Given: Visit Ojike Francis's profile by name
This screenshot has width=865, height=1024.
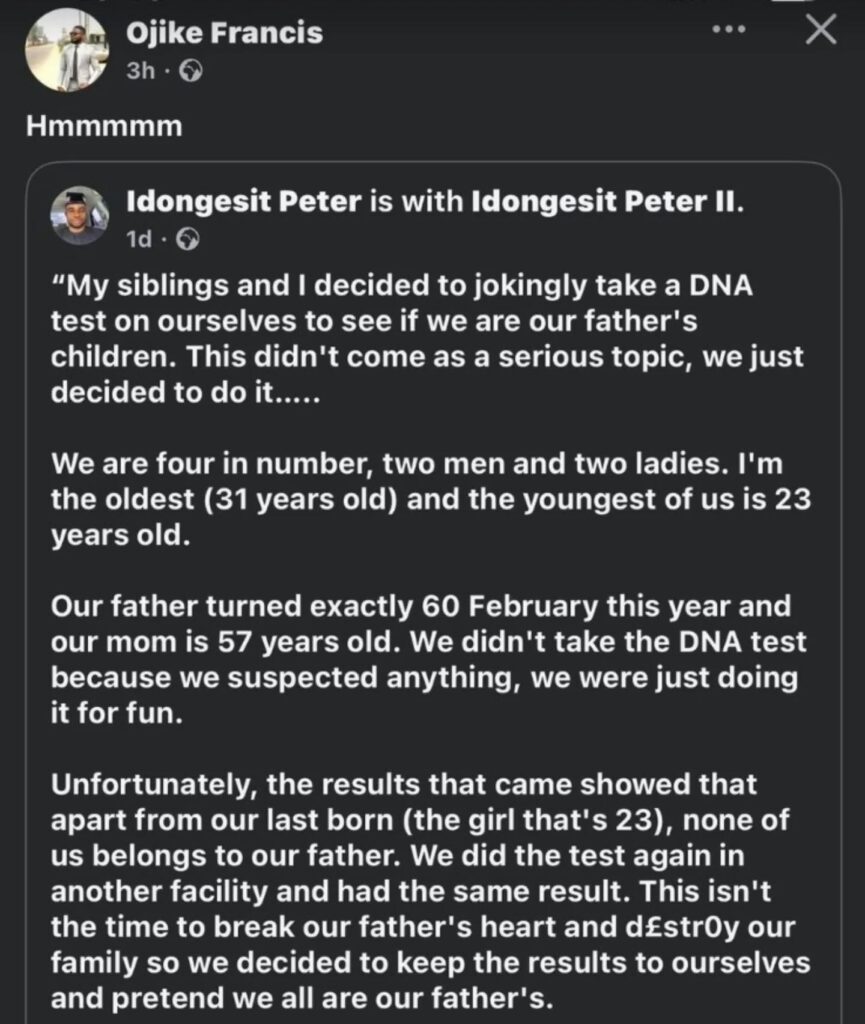Looking at the screenshot, I should point(224,33).
